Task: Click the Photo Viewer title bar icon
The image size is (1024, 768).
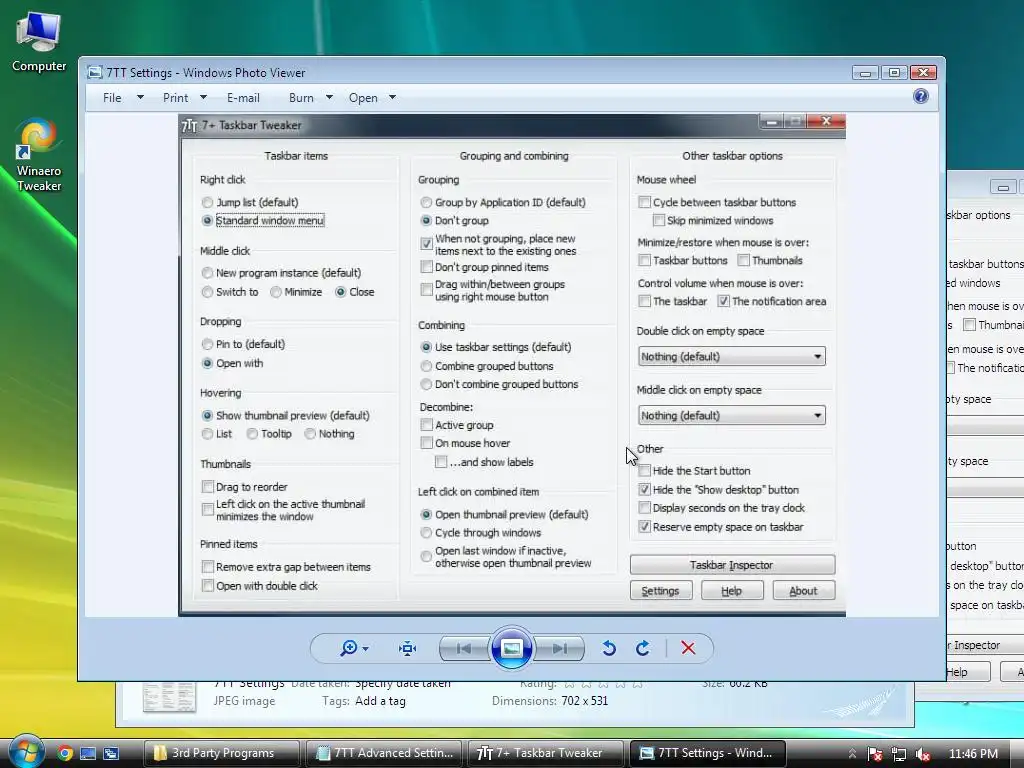Action: [95, 72]
